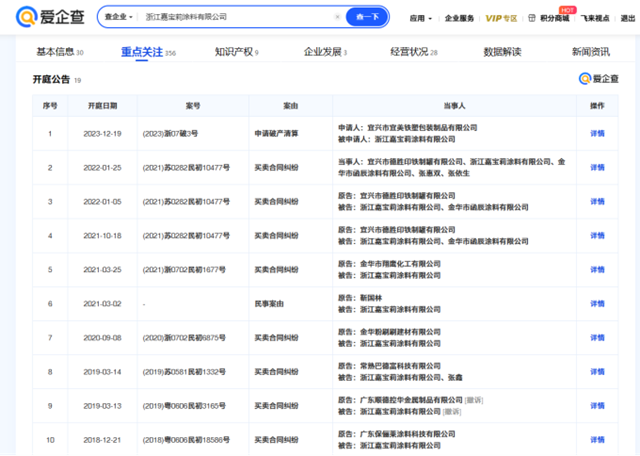The image size is (640, 456).
Task: Expand the 应用 dropdown menu
Action: pos(420,18)
